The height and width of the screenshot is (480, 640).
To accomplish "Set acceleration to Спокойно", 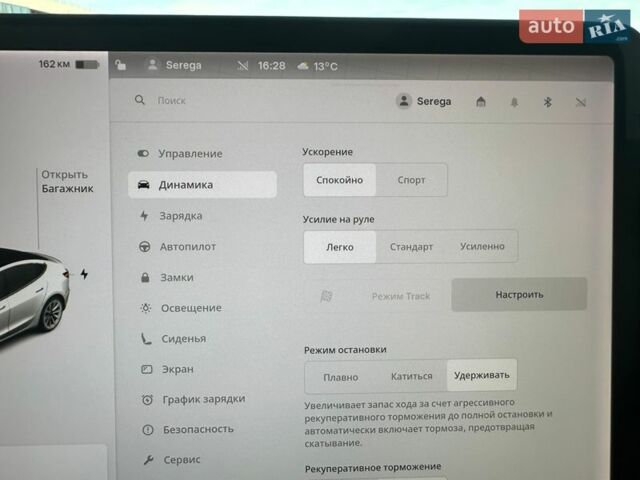I will pos(340,180).
